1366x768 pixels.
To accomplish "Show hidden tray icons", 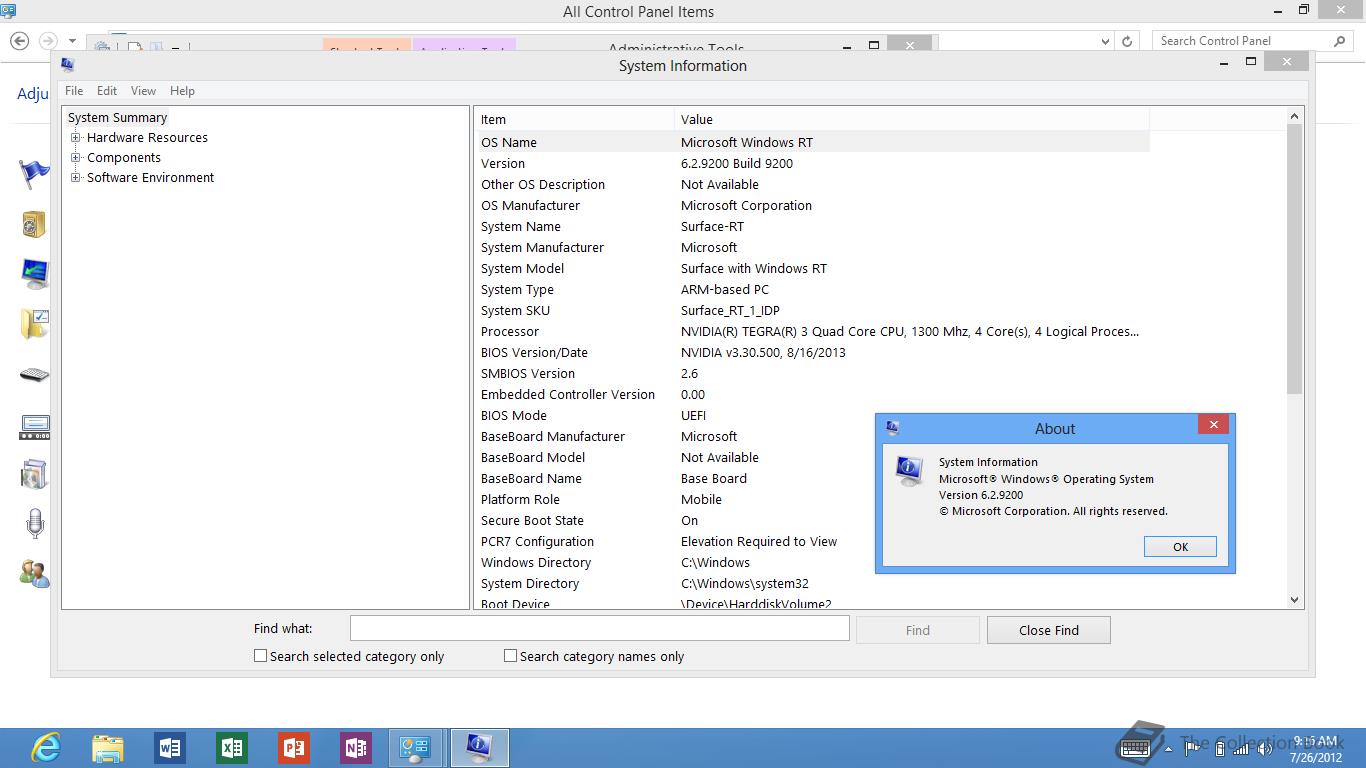I will point(1167,748).
